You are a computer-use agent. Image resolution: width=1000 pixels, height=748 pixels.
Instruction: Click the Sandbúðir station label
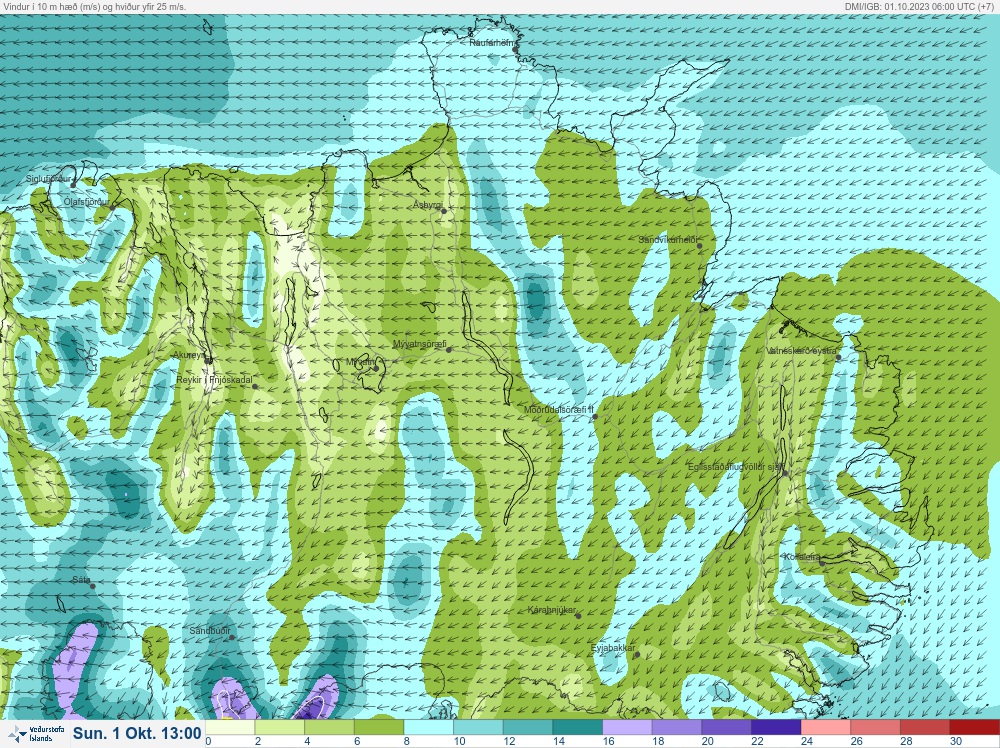point(210,631)
